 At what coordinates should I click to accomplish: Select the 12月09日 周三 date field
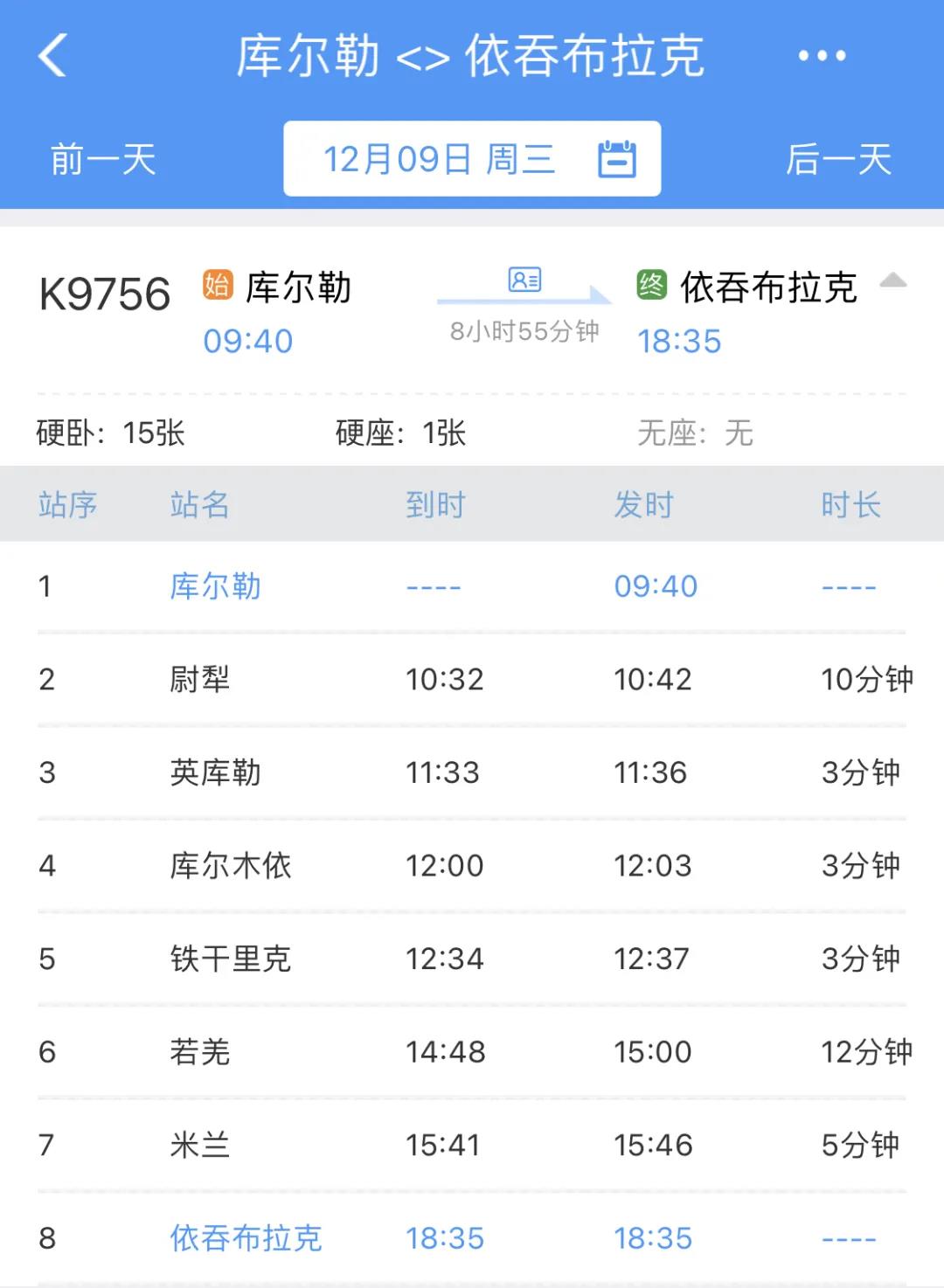[439, 160]
